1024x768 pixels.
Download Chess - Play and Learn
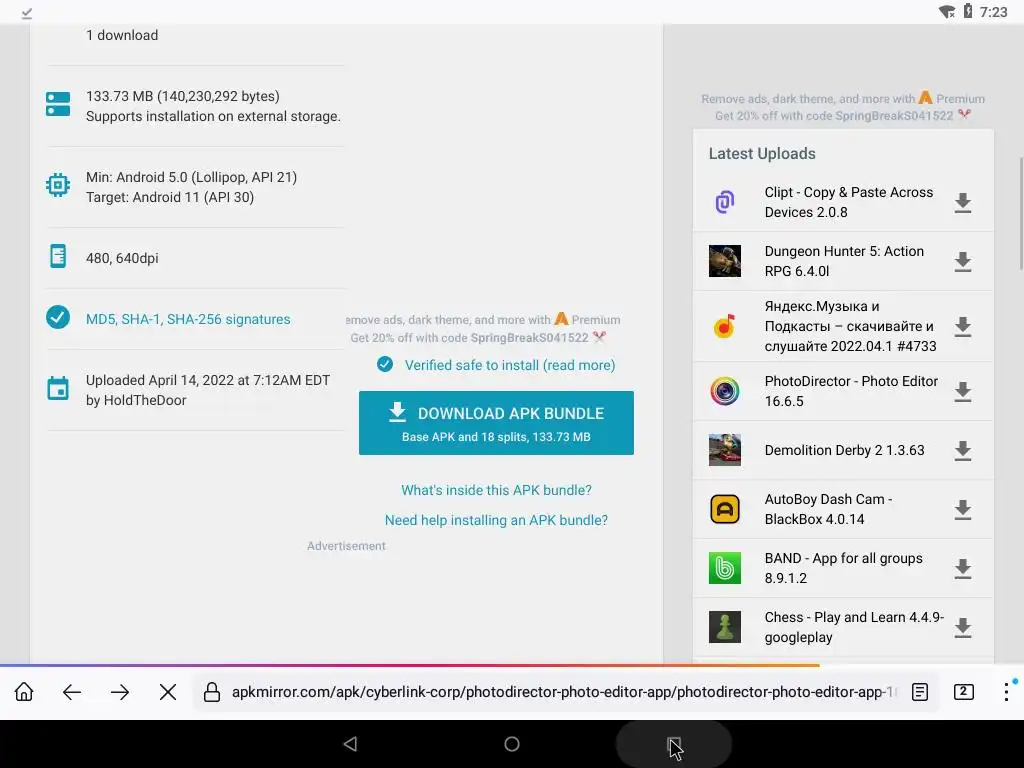963,628
